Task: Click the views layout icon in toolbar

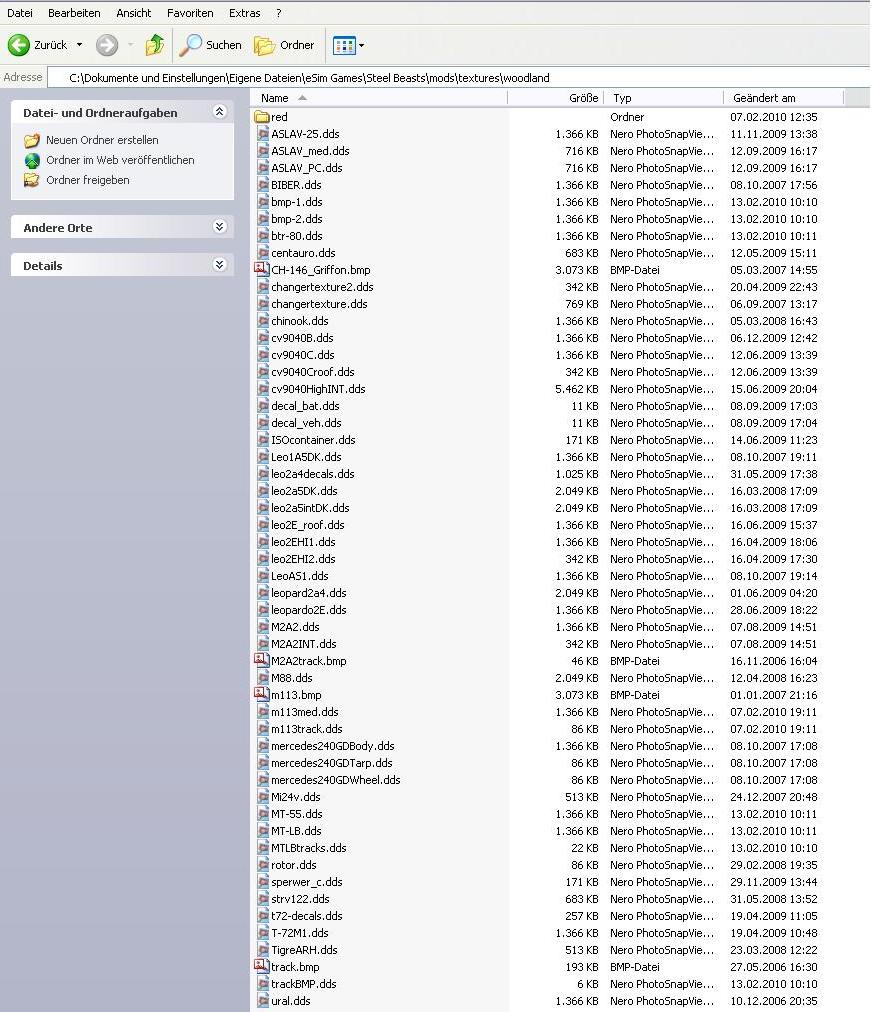Action: pyautogui.click(x=344, y=45)
